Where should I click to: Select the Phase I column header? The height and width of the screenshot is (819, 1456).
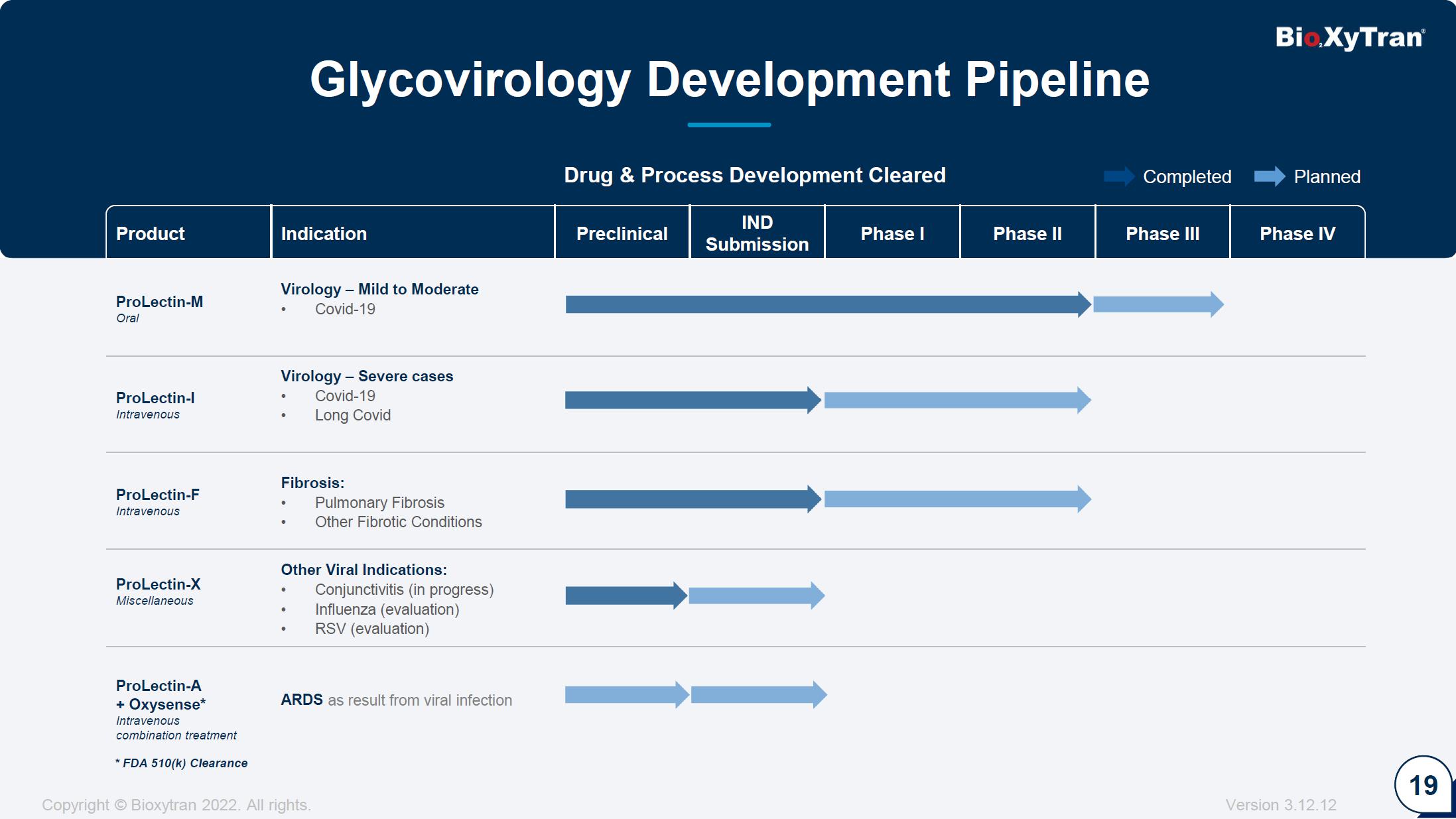tap(893, 233)
